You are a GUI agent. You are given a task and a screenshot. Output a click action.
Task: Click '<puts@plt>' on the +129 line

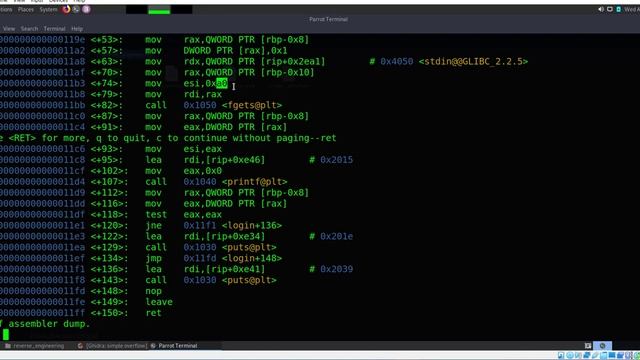coord(249,247)
